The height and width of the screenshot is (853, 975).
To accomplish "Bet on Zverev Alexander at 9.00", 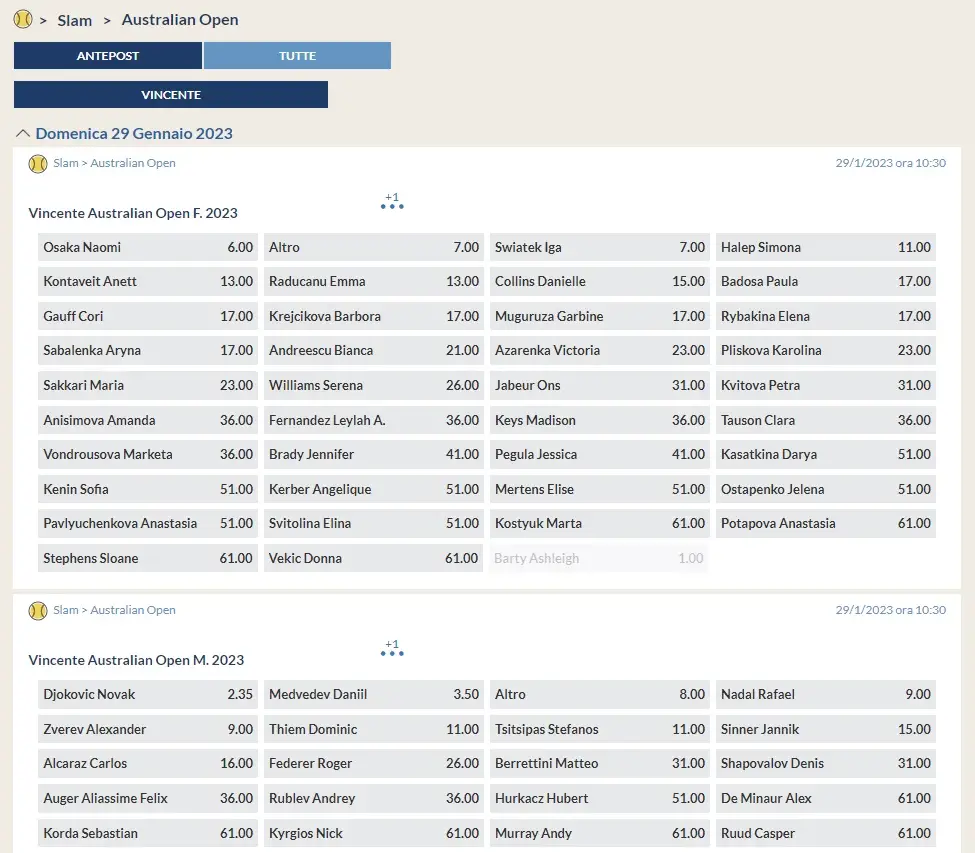I will [148, 729].
